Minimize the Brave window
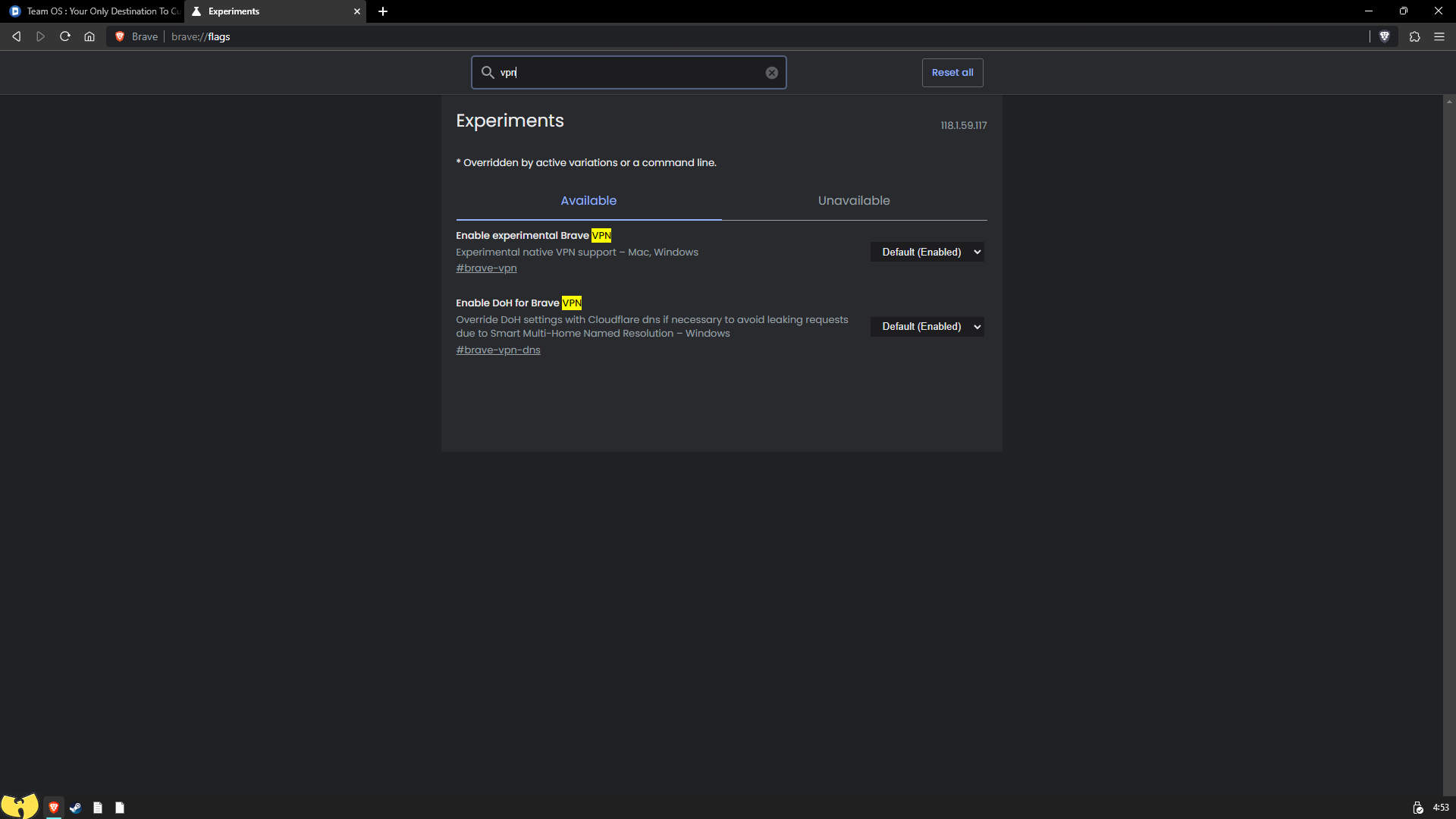 (x=1369, y=11)
